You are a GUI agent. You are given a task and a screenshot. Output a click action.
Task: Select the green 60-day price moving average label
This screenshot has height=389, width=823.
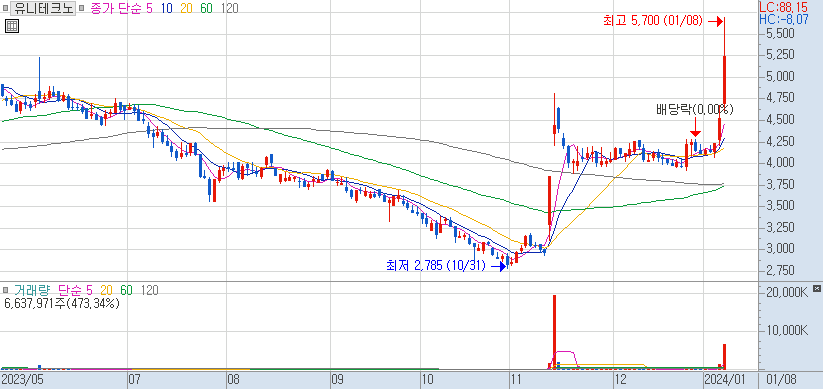tap(206, 8)
